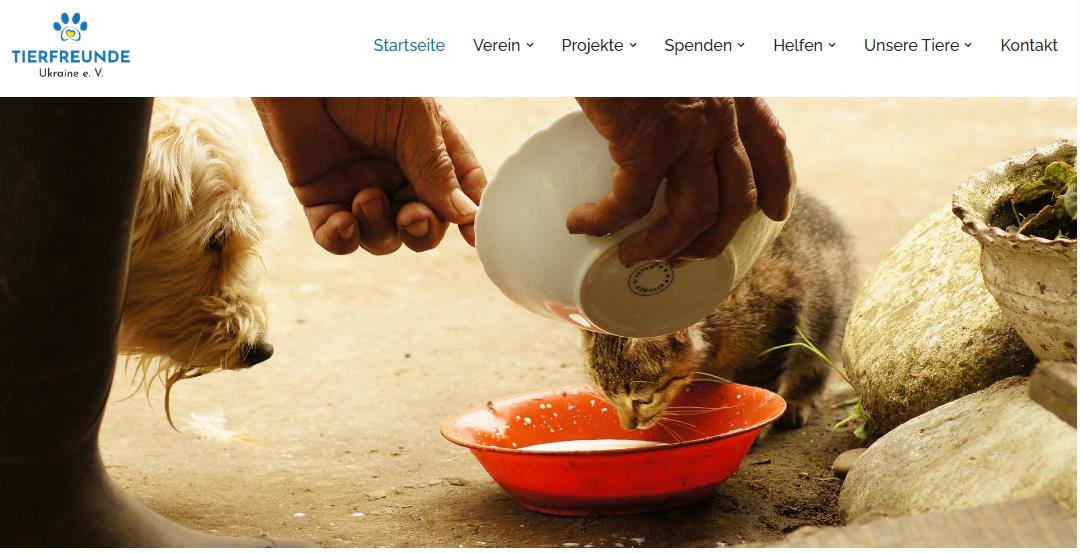The height and width of the screenshot is (554, 1080).
Task: Click the paw print logo icon
Action: click(x=70, y=27)
